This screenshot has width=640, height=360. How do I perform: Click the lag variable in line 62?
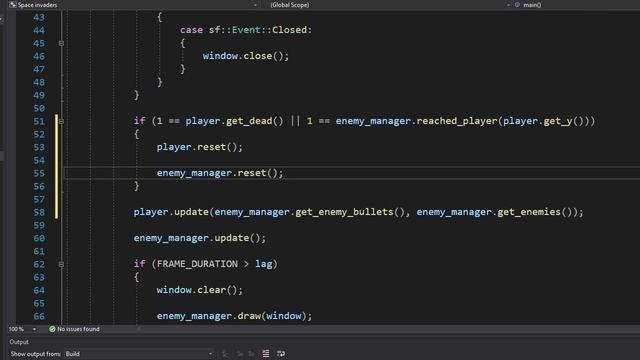pyautogui.click(x=264, y=264)
